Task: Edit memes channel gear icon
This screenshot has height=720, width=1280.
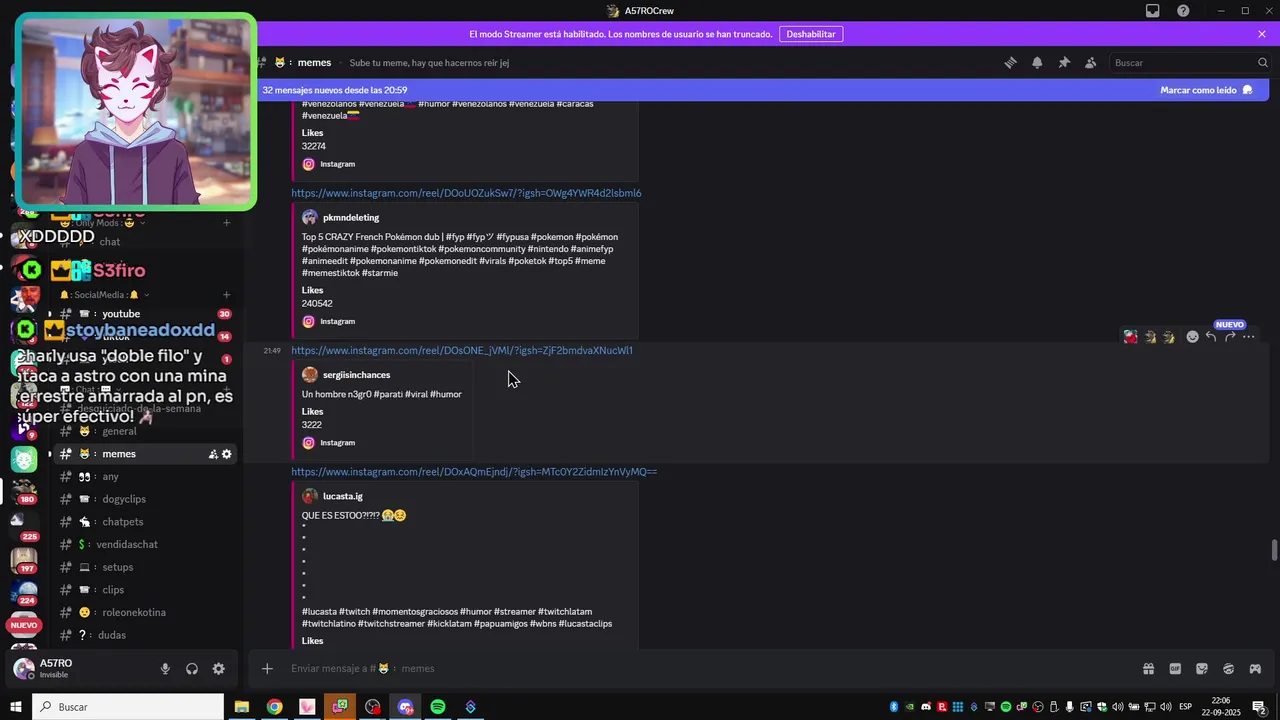Action: coord(227,454)
